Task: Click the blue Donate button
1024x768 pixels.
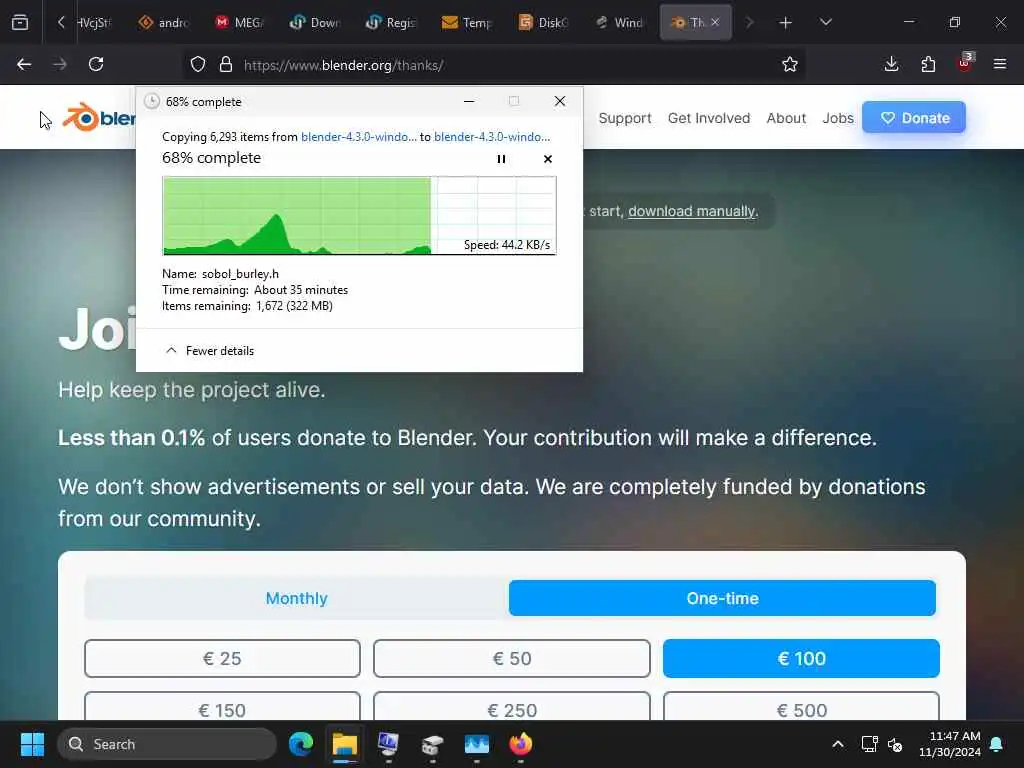Action: point(914,118)
